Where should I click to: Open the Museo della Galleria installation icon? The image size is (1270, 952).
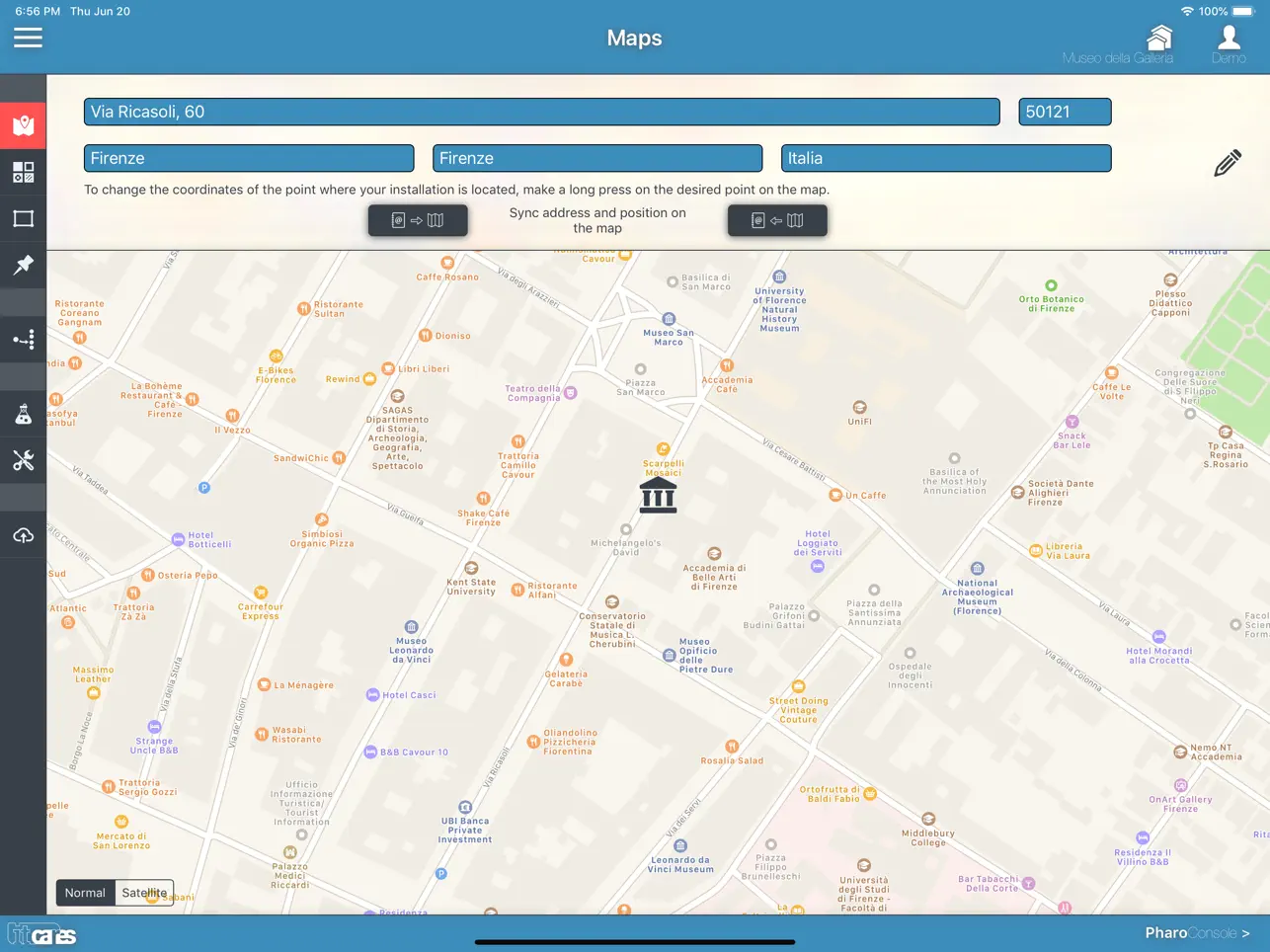1159,38
